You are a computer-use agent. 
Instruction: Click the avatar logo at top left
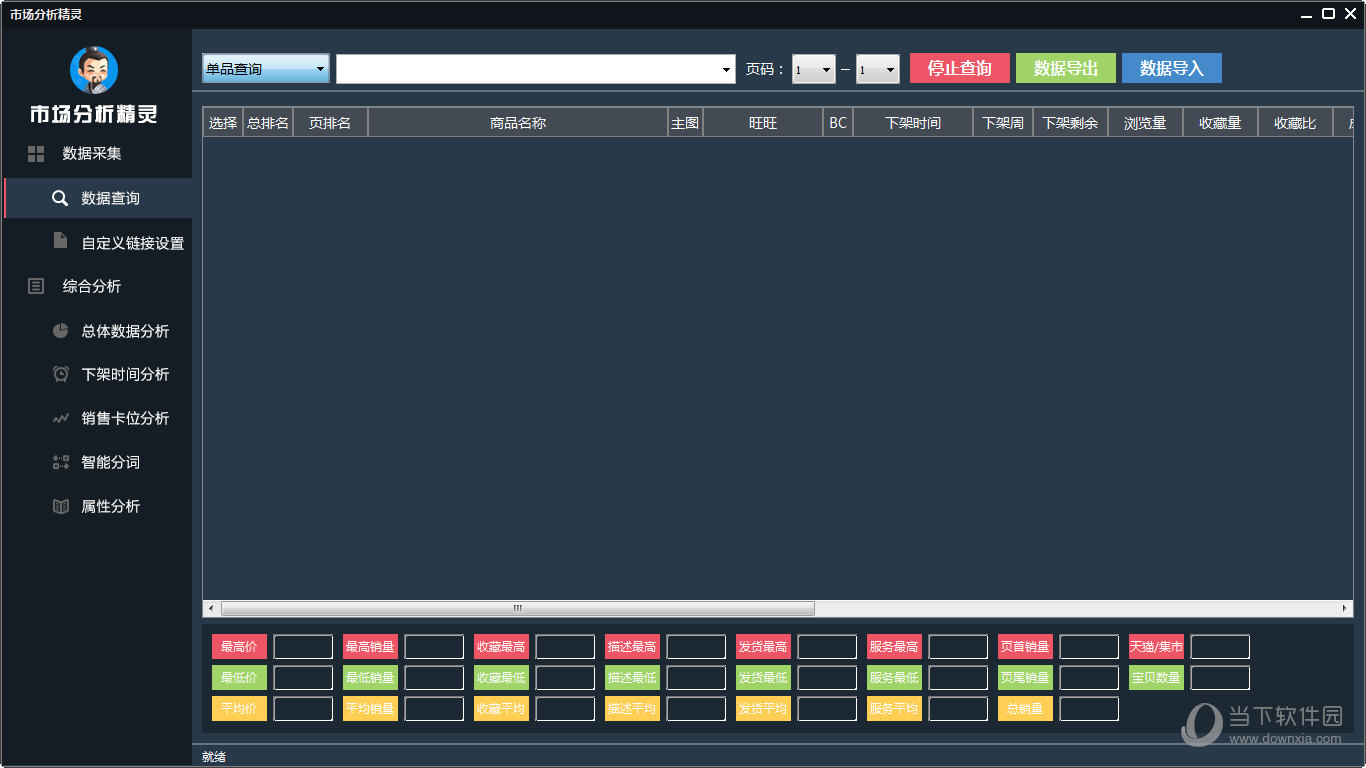click(94, 70)
